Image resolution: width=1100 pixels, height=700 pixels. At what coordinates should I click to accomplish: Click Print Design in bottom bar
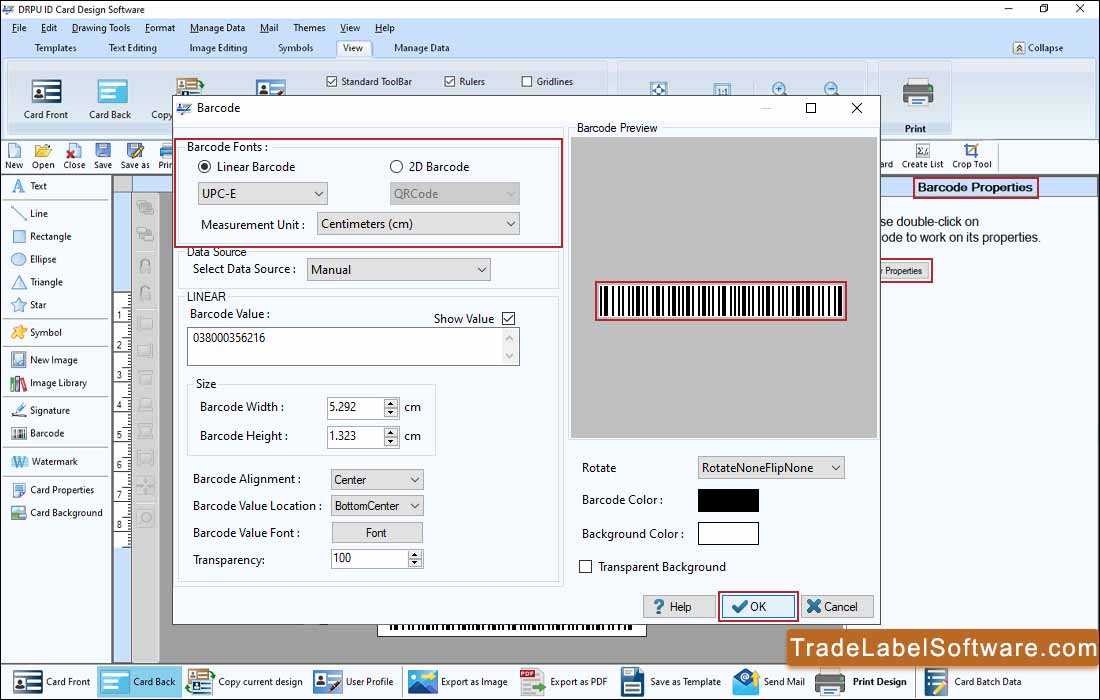click(x=861, y=681)
